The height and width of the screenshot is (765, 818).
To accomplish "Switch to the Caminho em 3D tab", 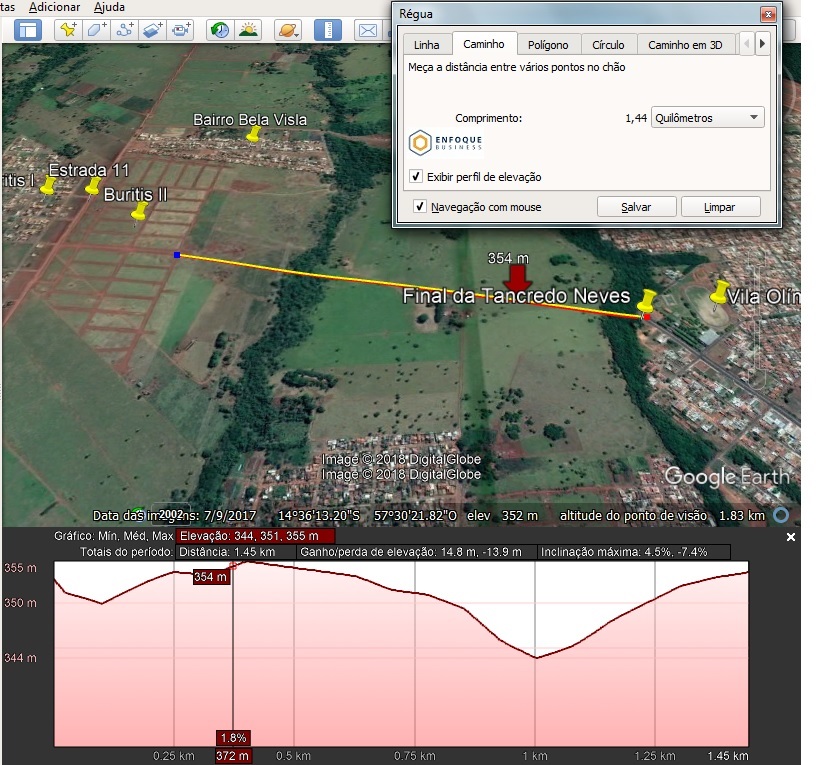I will tap(685, 45).
